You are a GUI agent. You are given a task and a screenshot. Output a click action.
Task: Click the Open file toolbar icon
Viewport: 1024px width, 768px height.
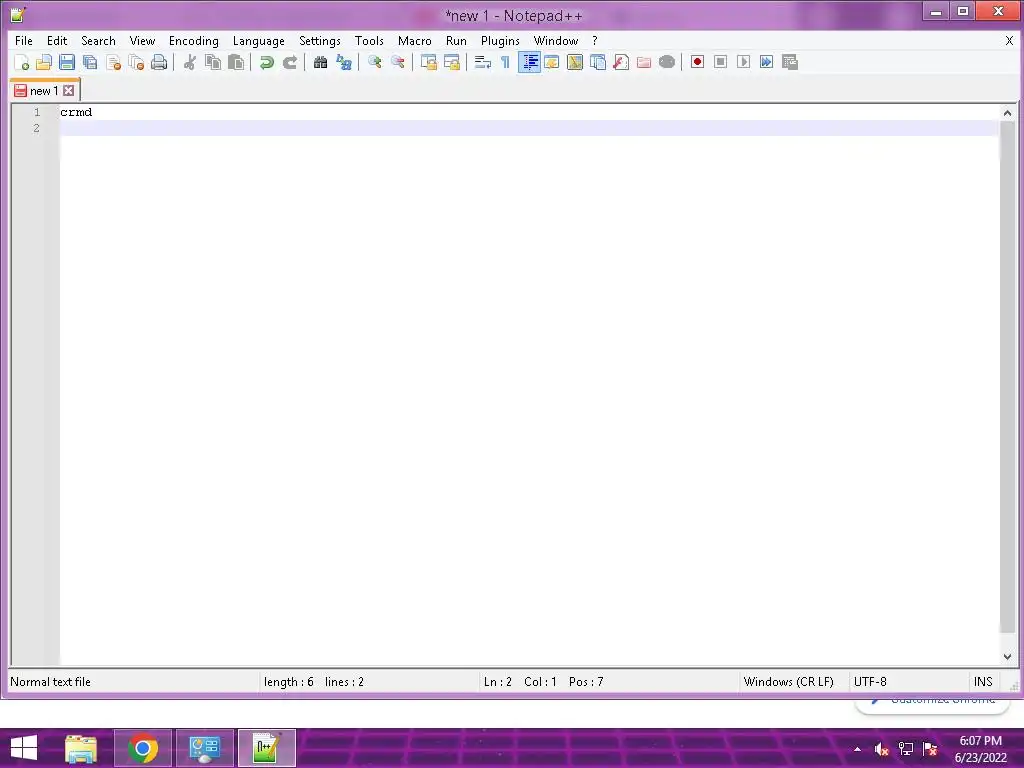(x=44, y=62)
